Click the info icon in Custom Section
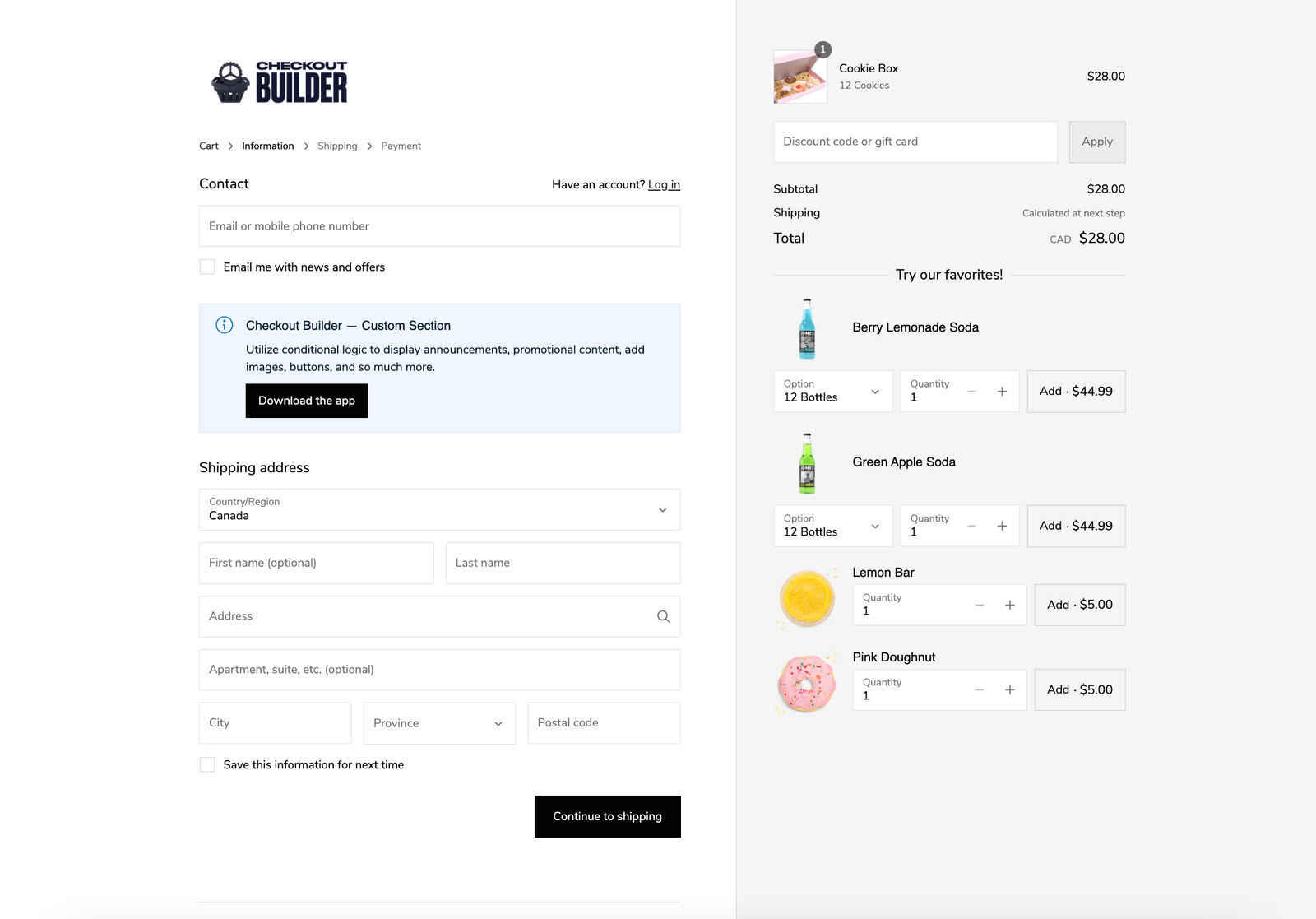 click(x=224, y=325)
